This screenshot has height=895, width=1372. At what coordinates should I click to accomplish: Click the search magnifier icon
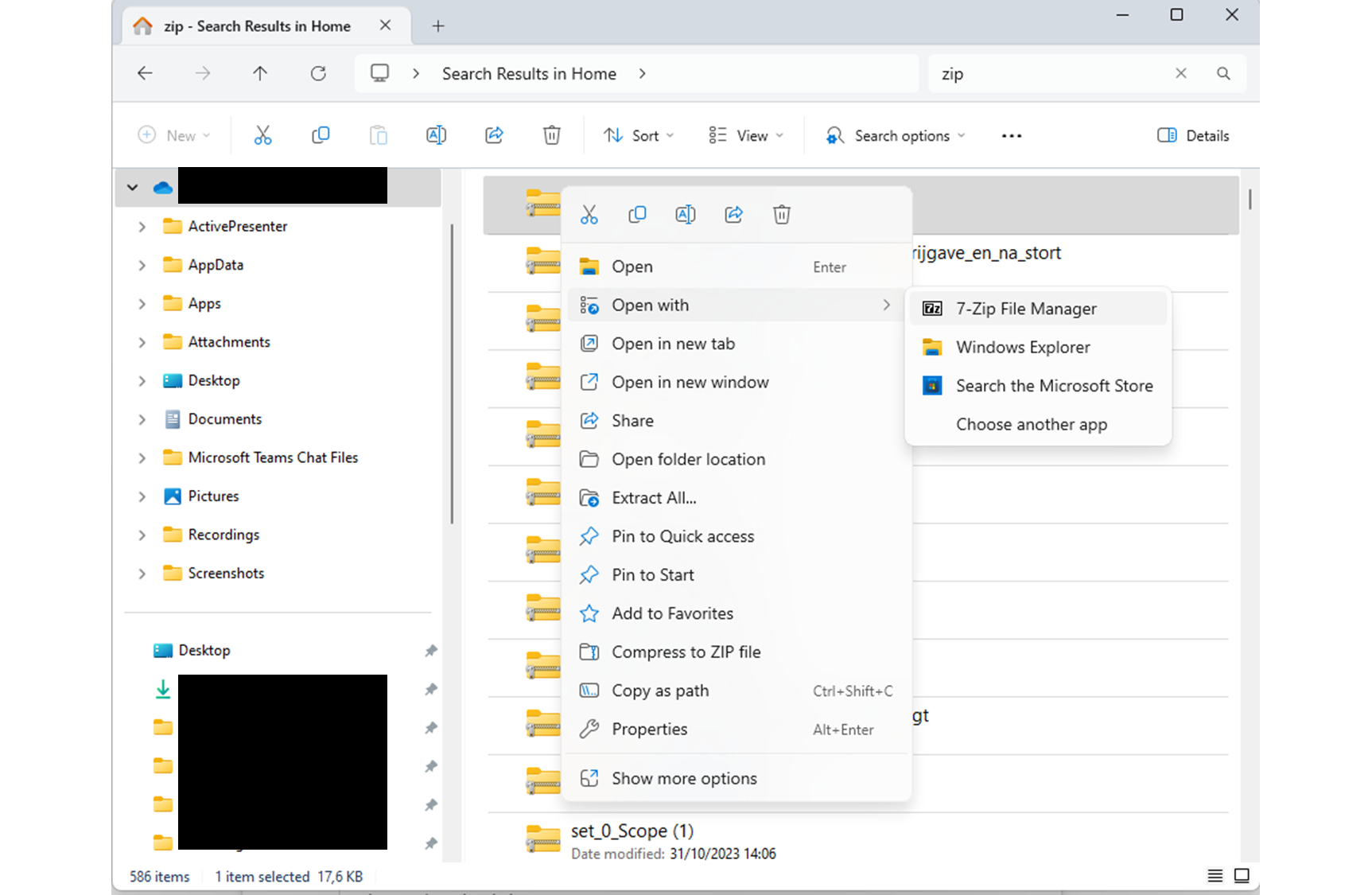[x=1223, y=74]
